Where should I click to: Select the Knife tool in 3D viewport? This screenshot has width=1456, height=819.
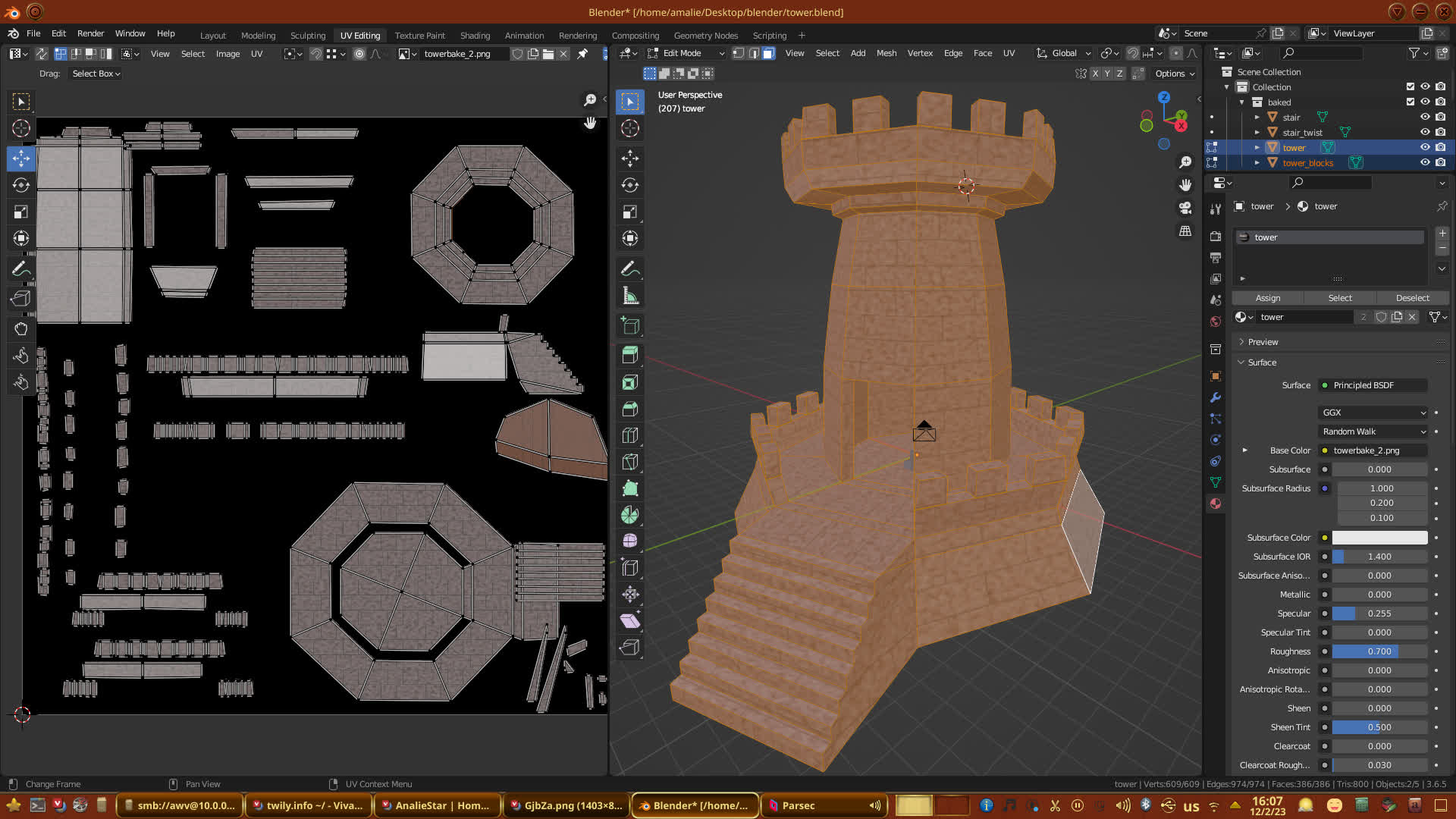point(629,462)
